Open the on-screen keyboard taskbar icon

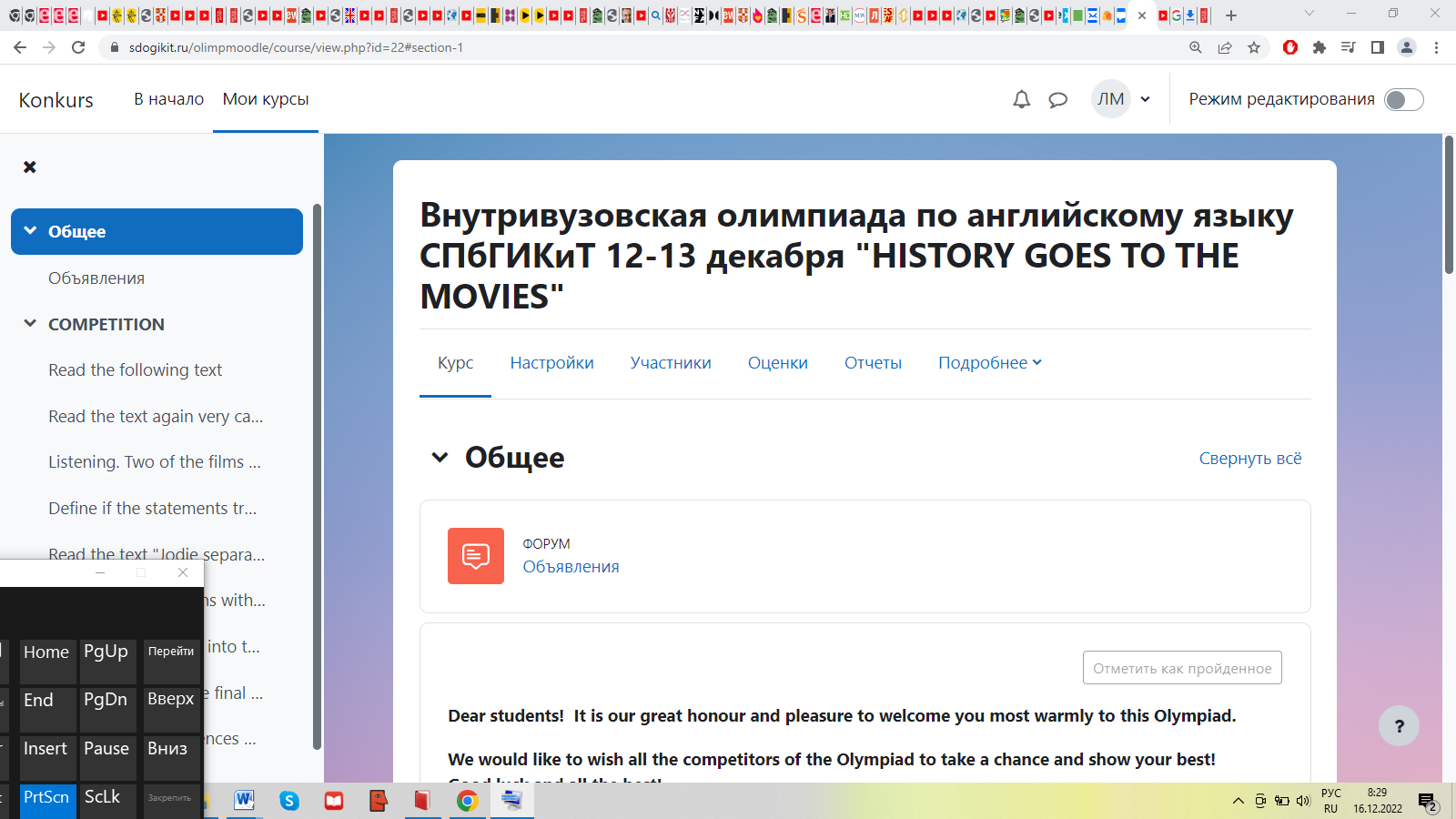point(512,801)
